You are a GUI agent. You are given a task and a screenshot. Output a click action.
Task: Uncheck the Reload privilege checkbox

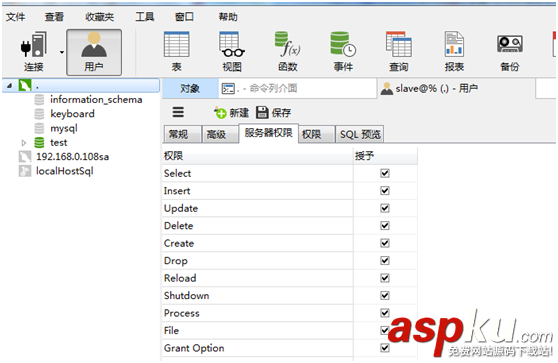pos(385,278)
